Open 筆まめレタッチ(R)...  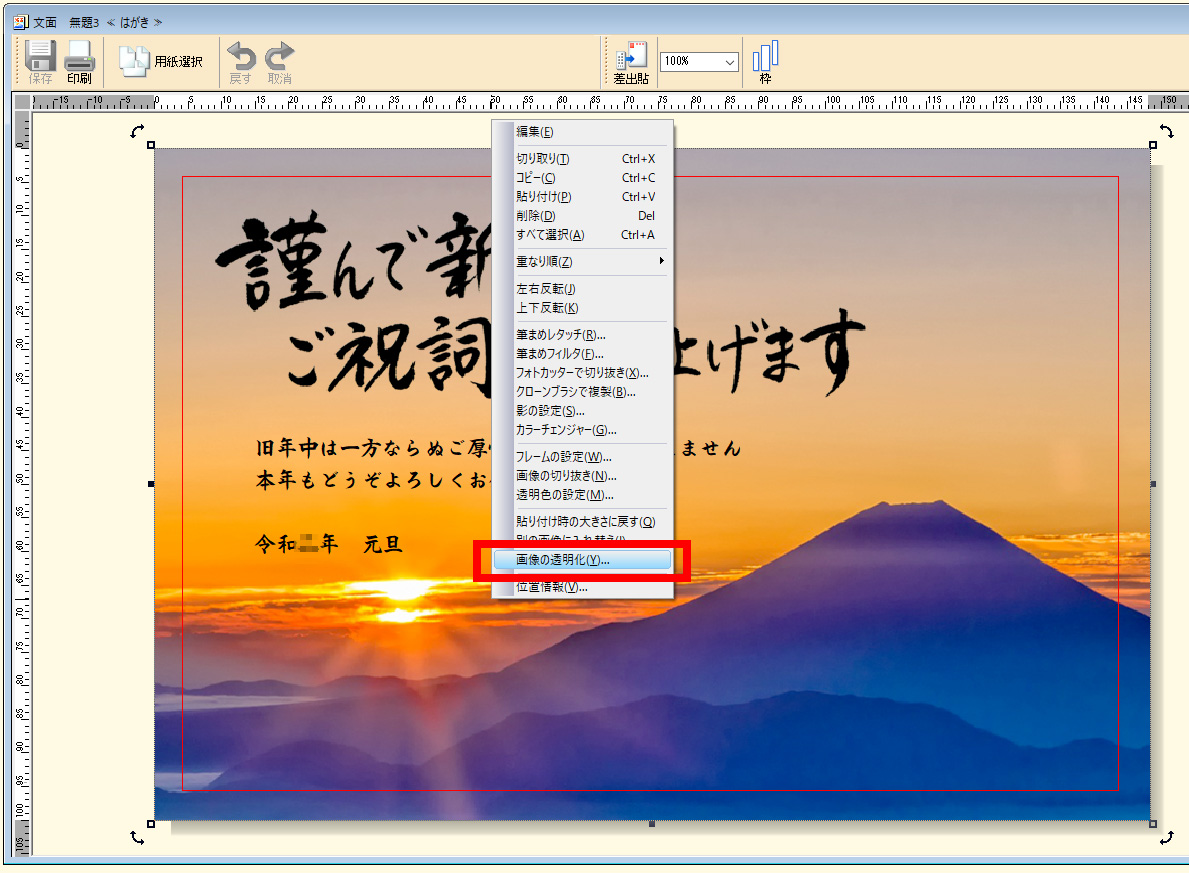point(582,334)
